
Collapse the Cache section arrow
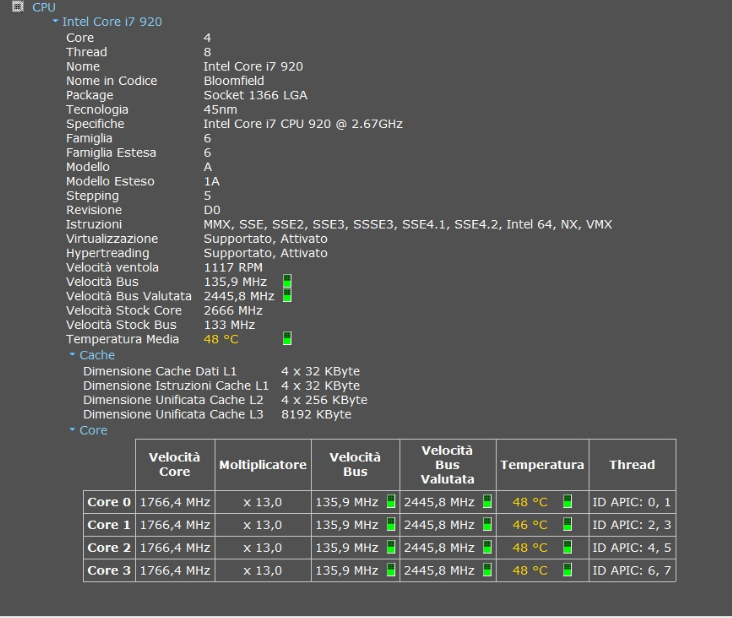click(72, 354)
